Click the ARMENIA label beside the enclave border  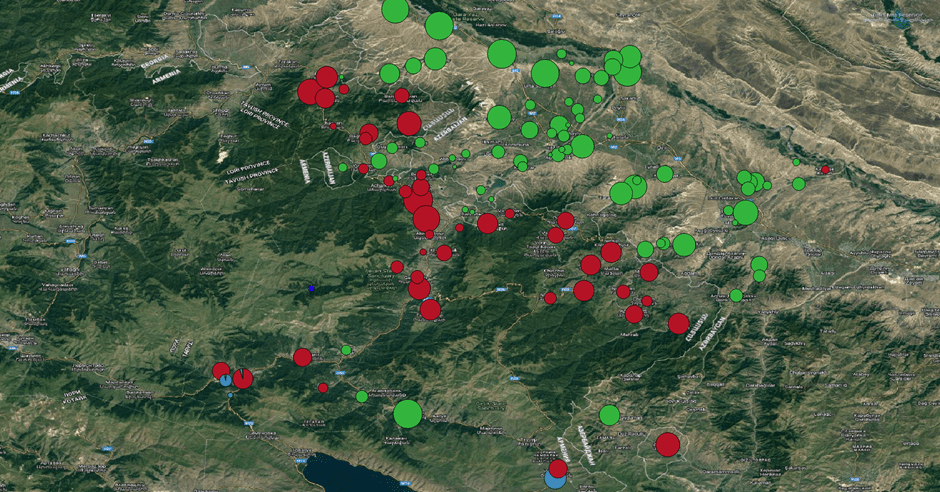306,171
